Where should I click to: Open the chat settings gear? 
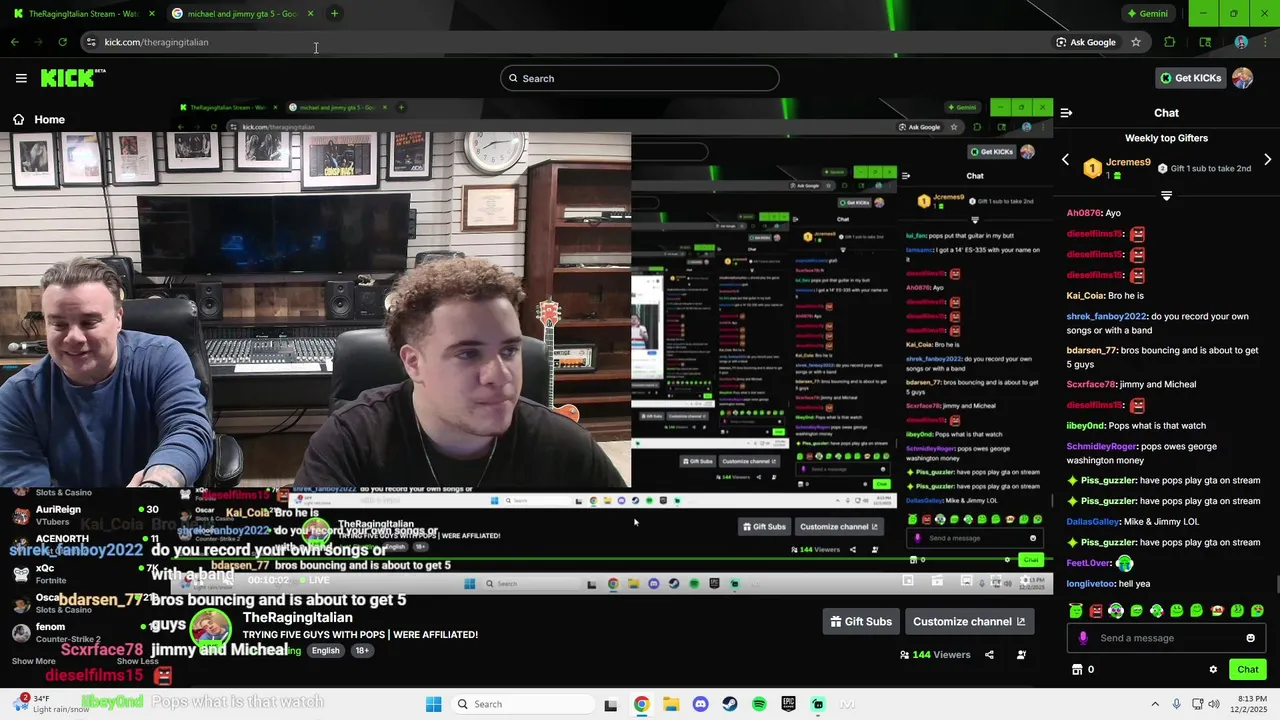(x=1213, y=670)
